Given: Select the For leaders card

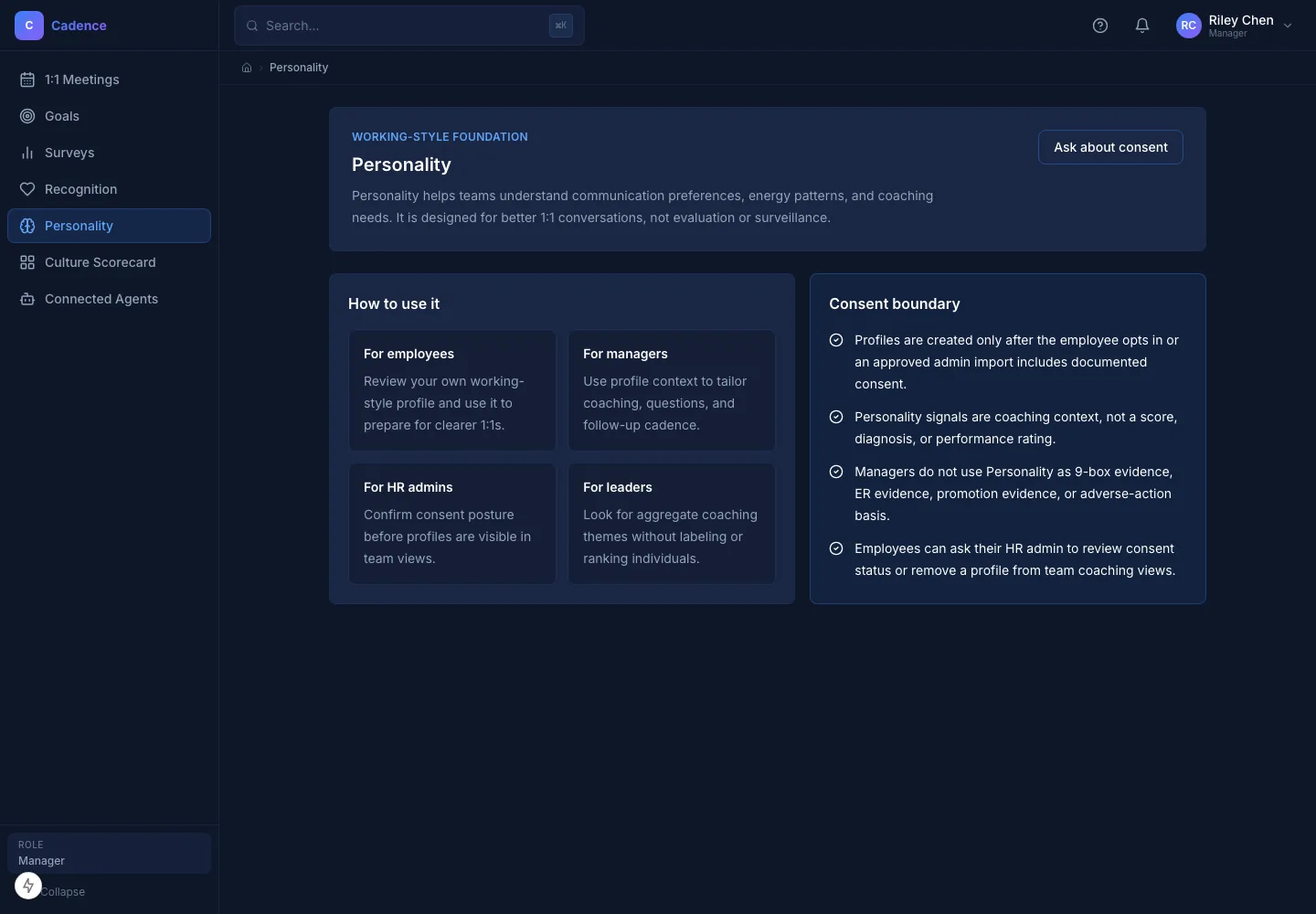Looking at the screenshot, I should coord(672,524).
